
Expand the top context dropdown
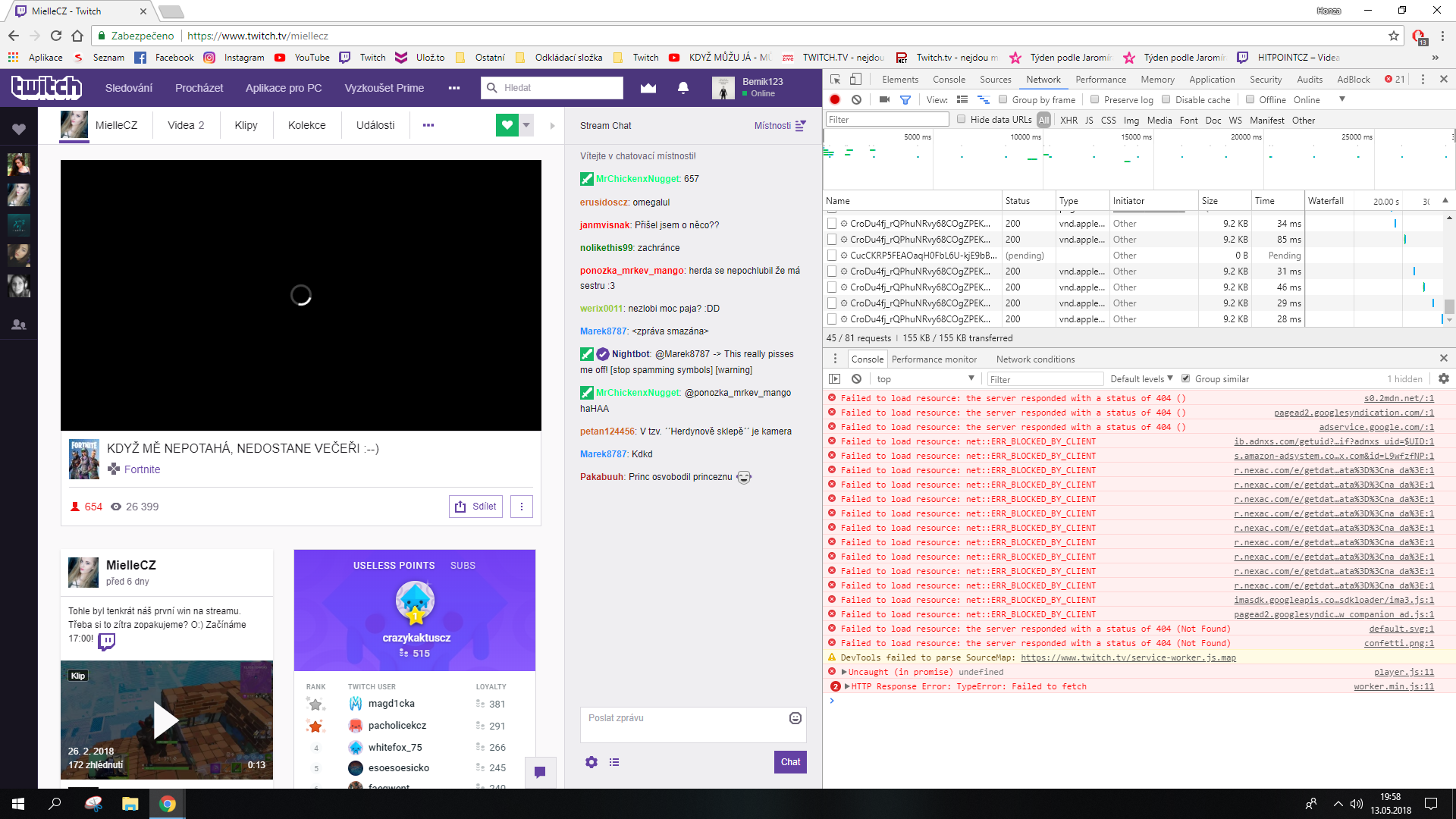point(925,378)
